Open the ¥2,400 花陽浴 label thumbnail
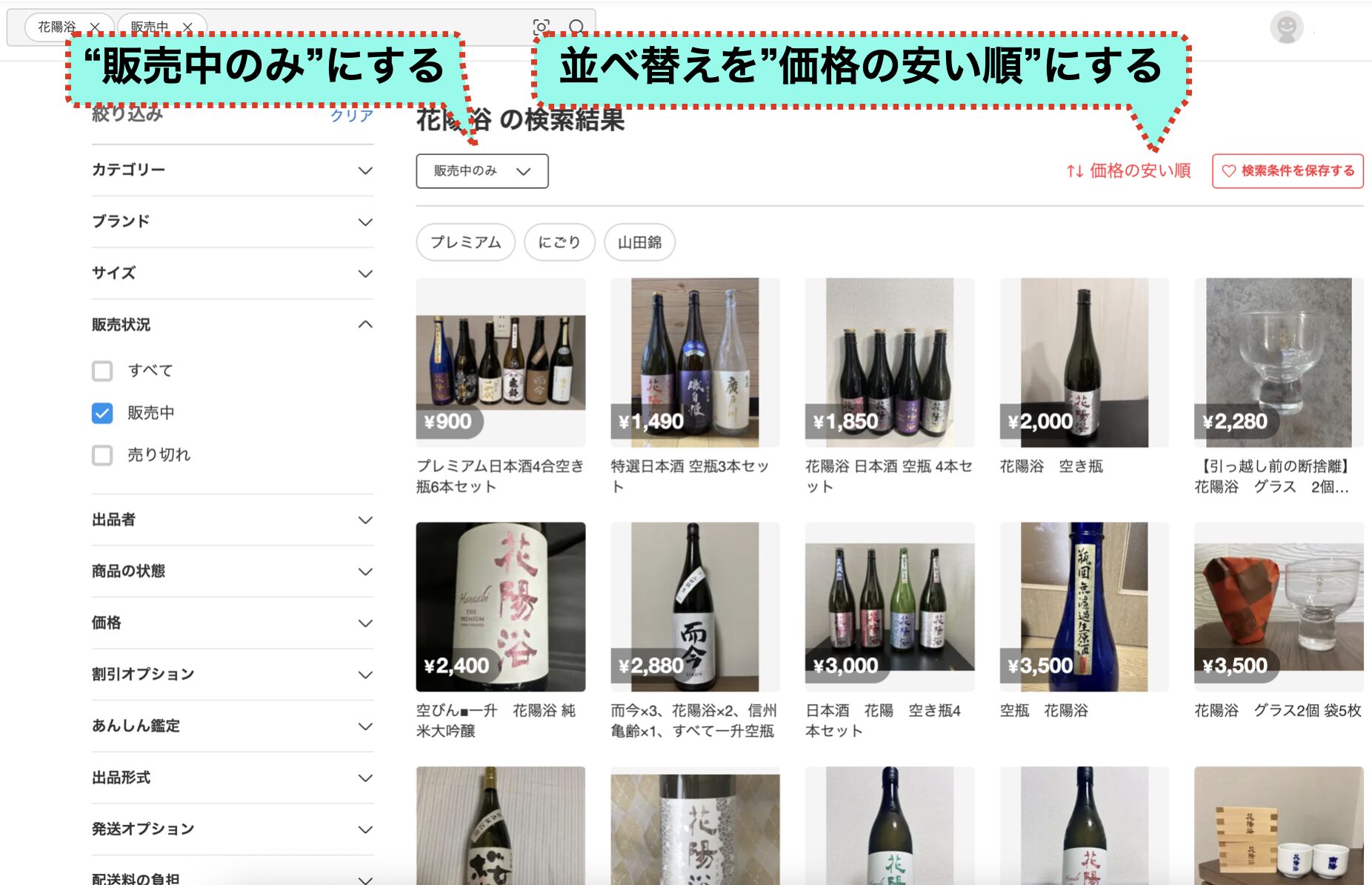This screenshot has height=885, width=1372. point(501,607)
